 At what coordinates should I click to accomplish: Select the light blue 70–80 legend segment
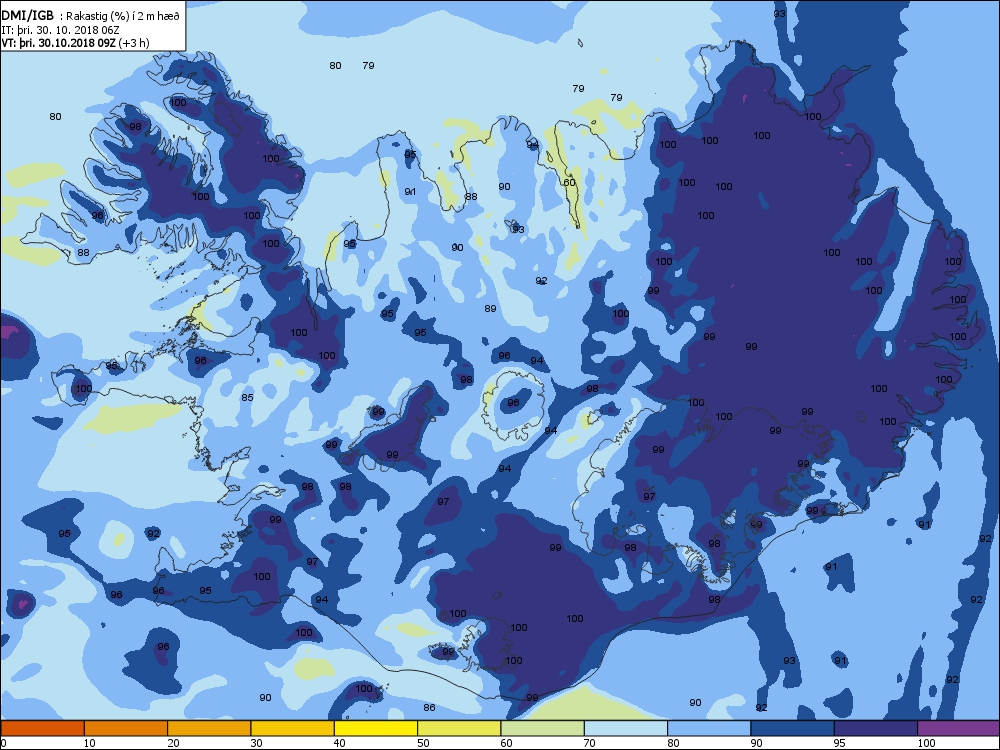[x=626, y=728]
